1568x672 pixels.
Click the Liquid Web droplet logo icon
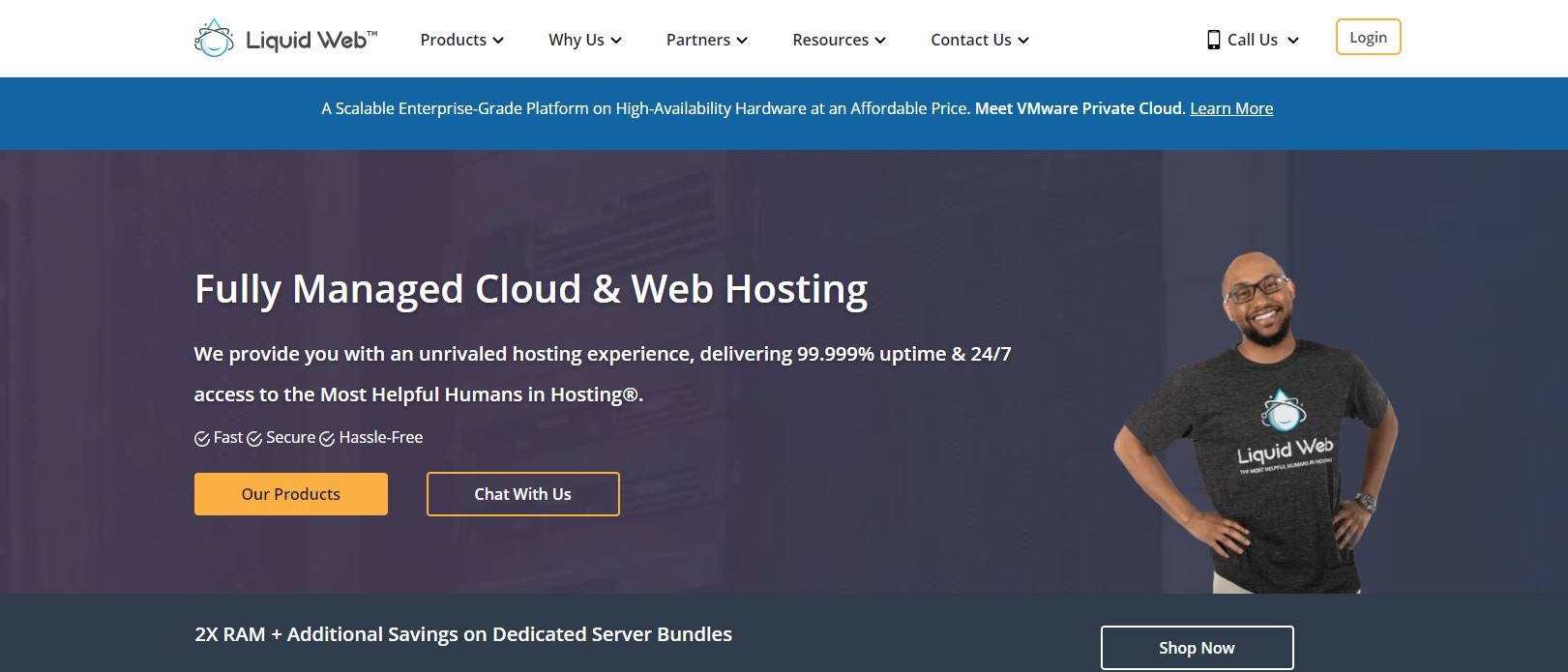coord(214,38)
